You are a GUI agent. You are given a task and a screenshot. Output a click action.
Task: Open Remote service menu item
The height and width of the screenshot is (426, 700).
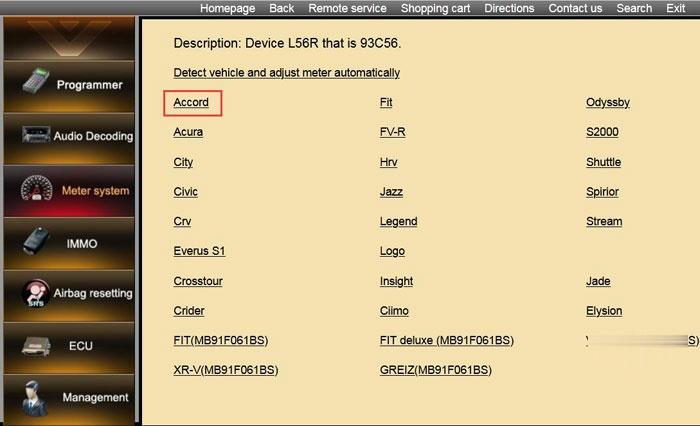pyautogui.click(x=347, y=8)
